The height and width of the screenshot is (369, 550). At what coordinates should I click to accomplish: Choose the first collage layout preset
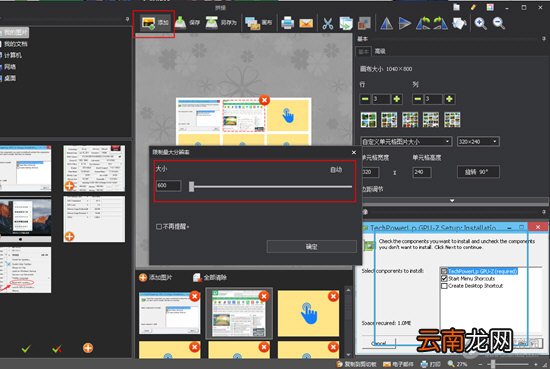(x=369, y=120)
